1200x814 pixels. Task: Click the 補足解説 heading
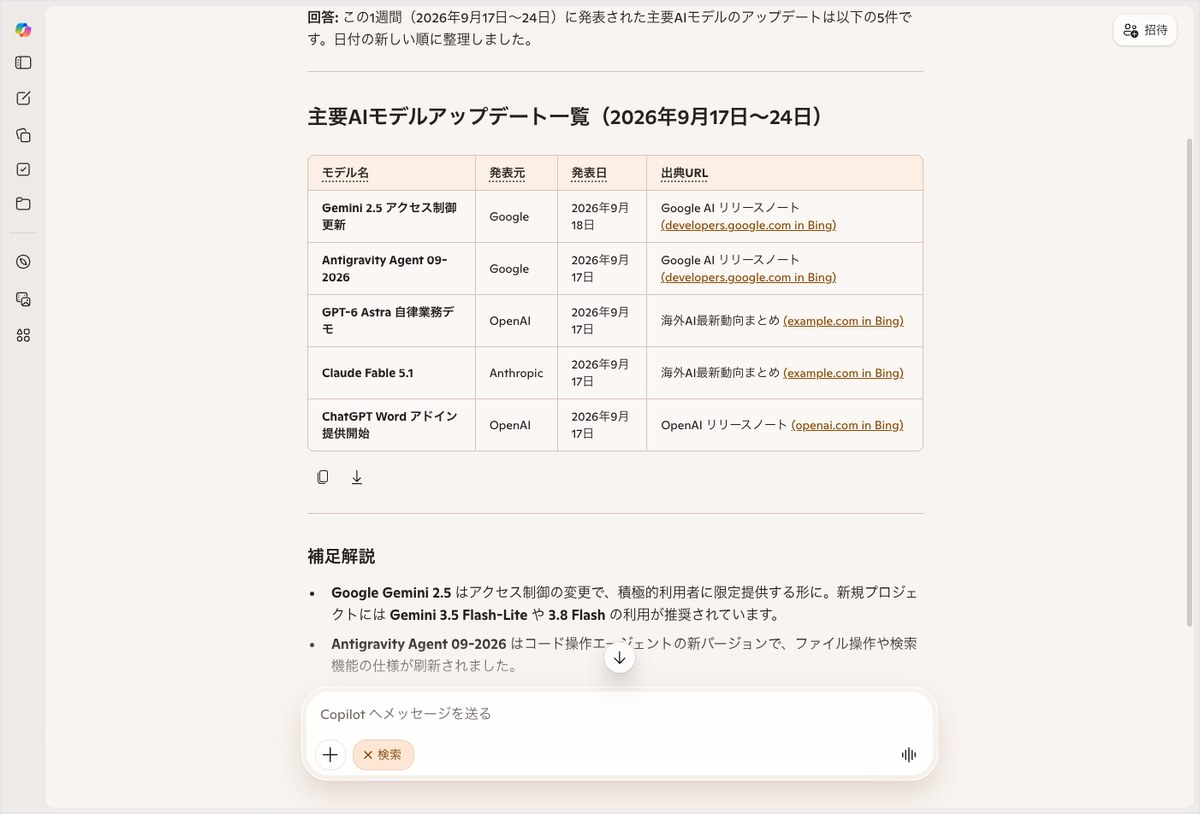(341, 556)
